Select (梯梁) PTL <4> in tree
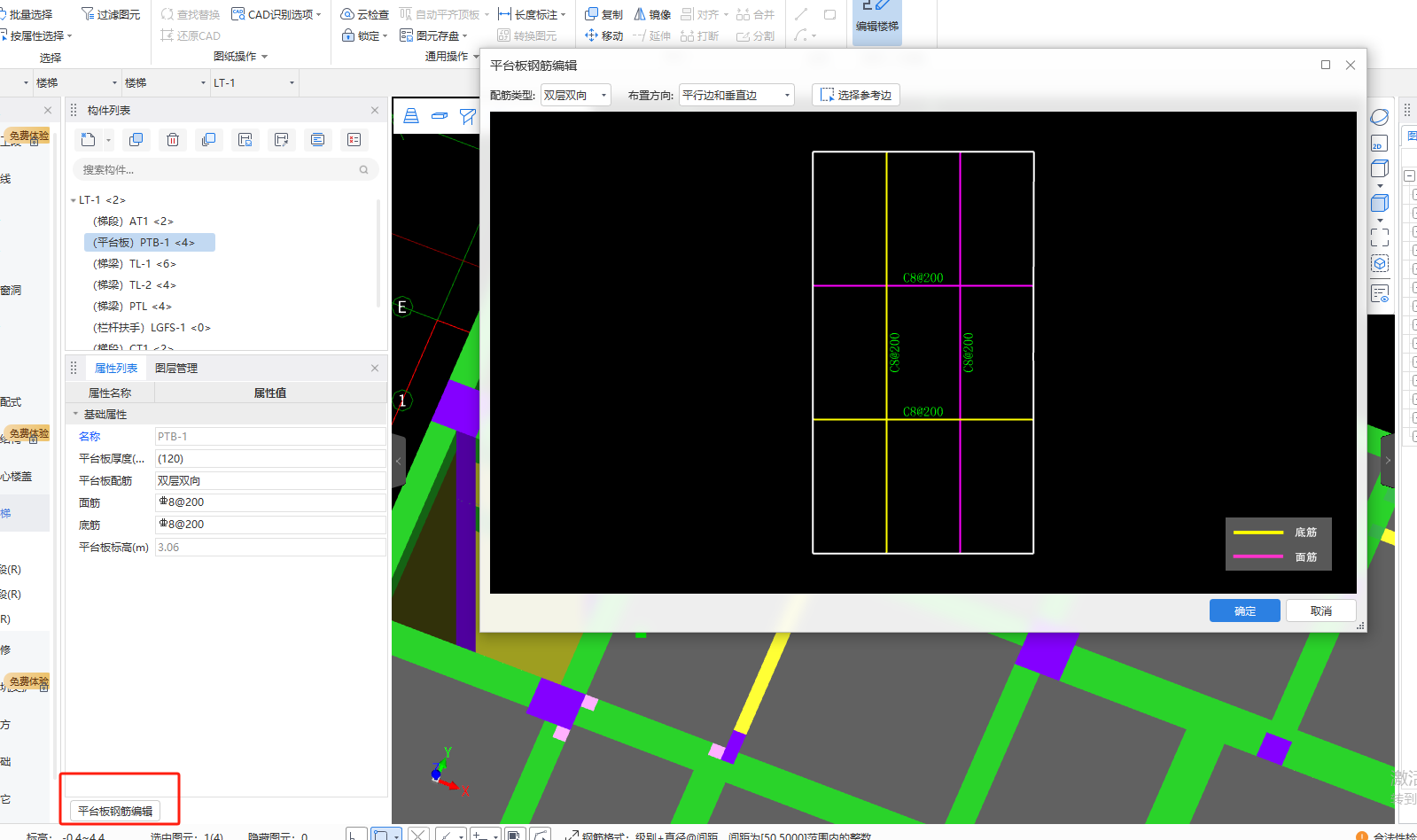The width and height of the screenshot is (1417, 840). coord(132,307)
